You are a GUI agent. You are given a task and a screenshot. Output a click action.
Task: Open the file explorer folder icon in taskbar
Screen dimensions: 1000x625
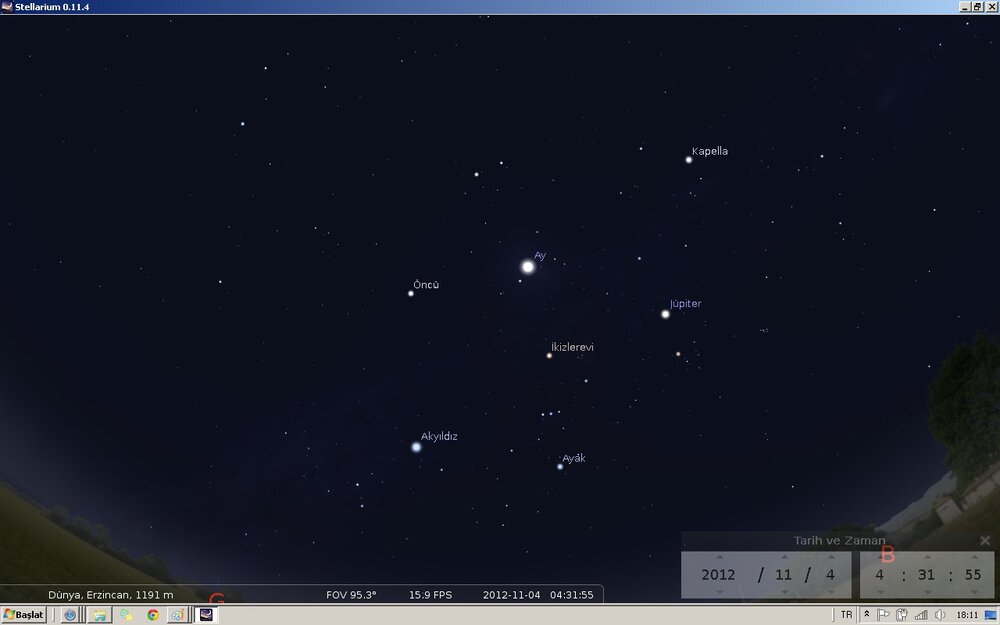99,615
